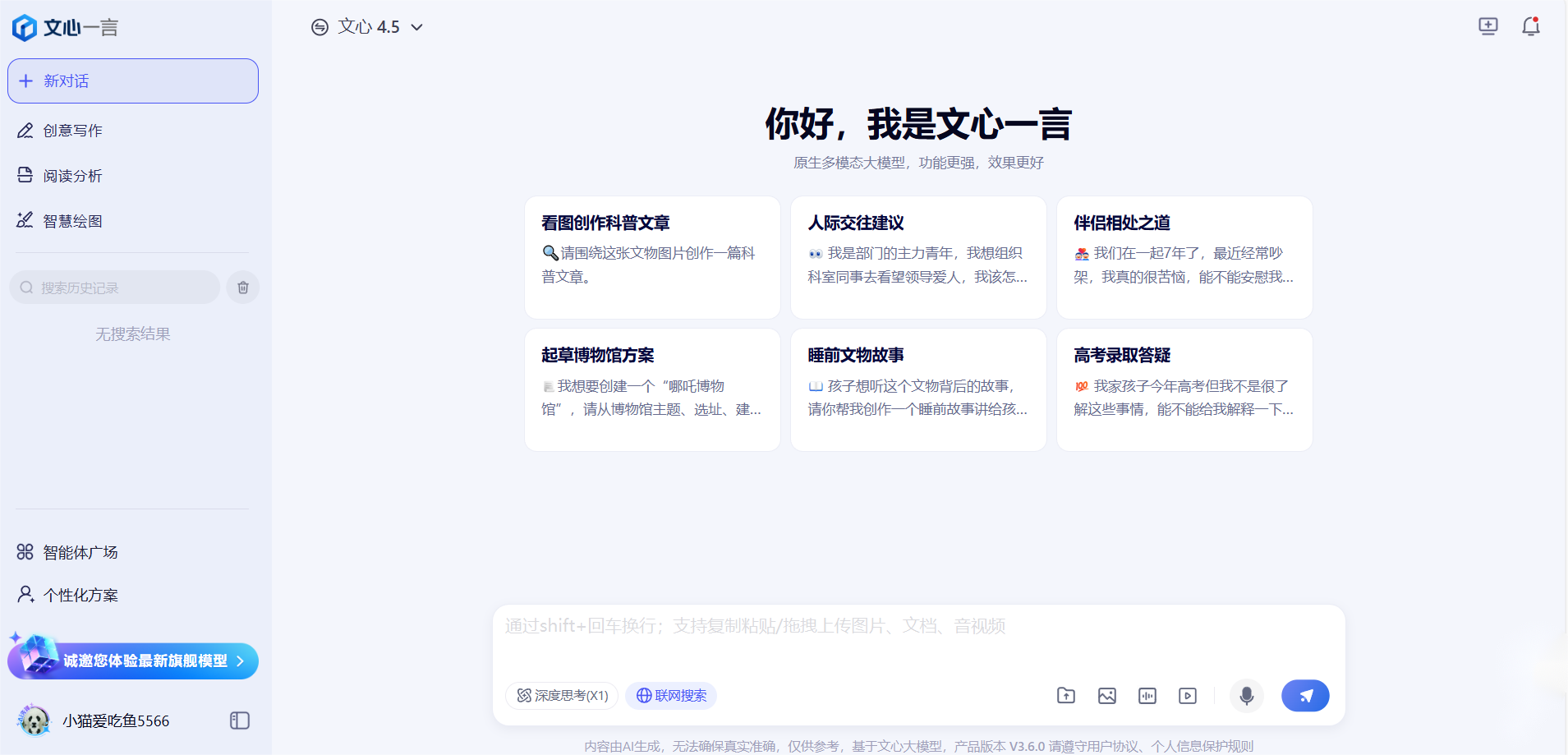Click the 诚邀您体验最新旗舰模型 banner
Screen dimensions: 1568x755
click(x=133, y=660)
